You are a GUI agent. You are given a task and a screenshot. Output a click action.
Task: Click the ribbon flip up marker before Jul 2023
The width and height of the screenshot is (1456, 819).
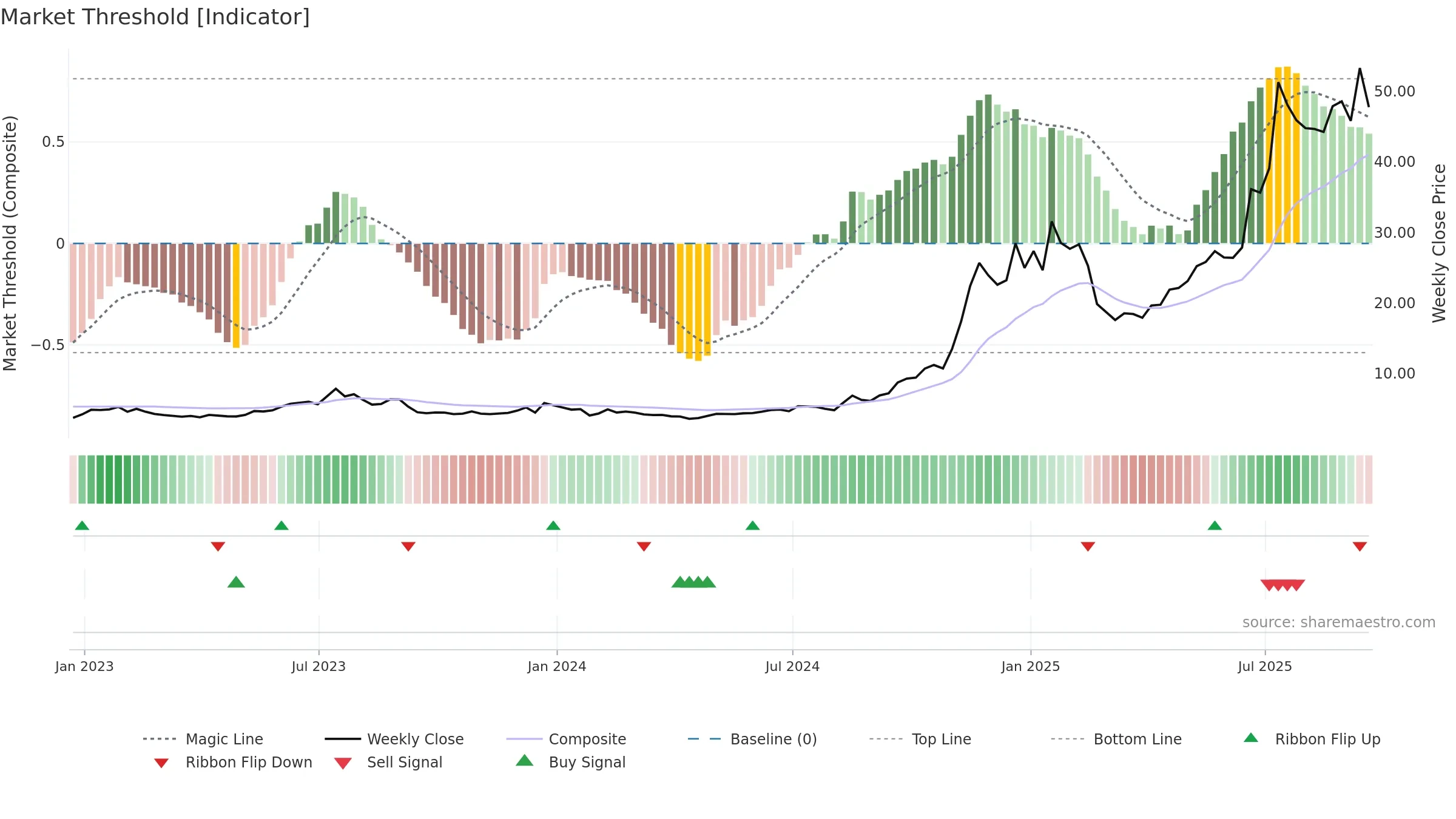pos(281,525)
